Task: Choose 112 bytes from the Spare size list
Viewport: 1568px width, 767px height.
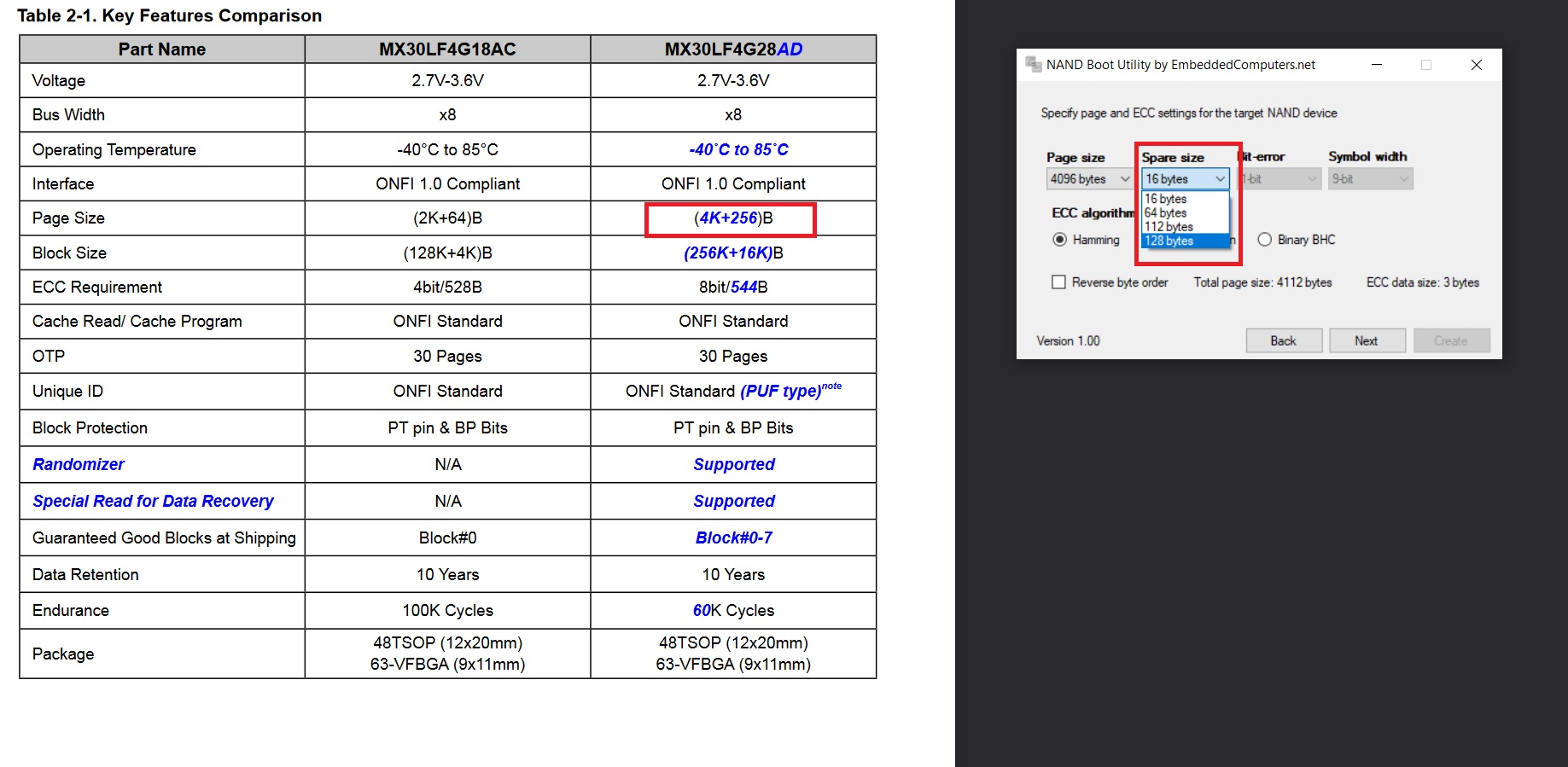Action: coord(1185,227)
